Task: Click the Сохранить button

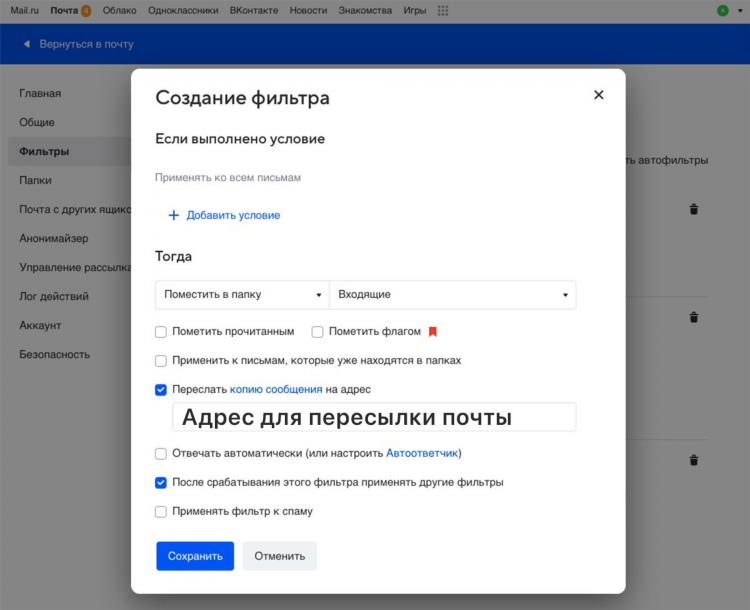Action: click(195, 556)
